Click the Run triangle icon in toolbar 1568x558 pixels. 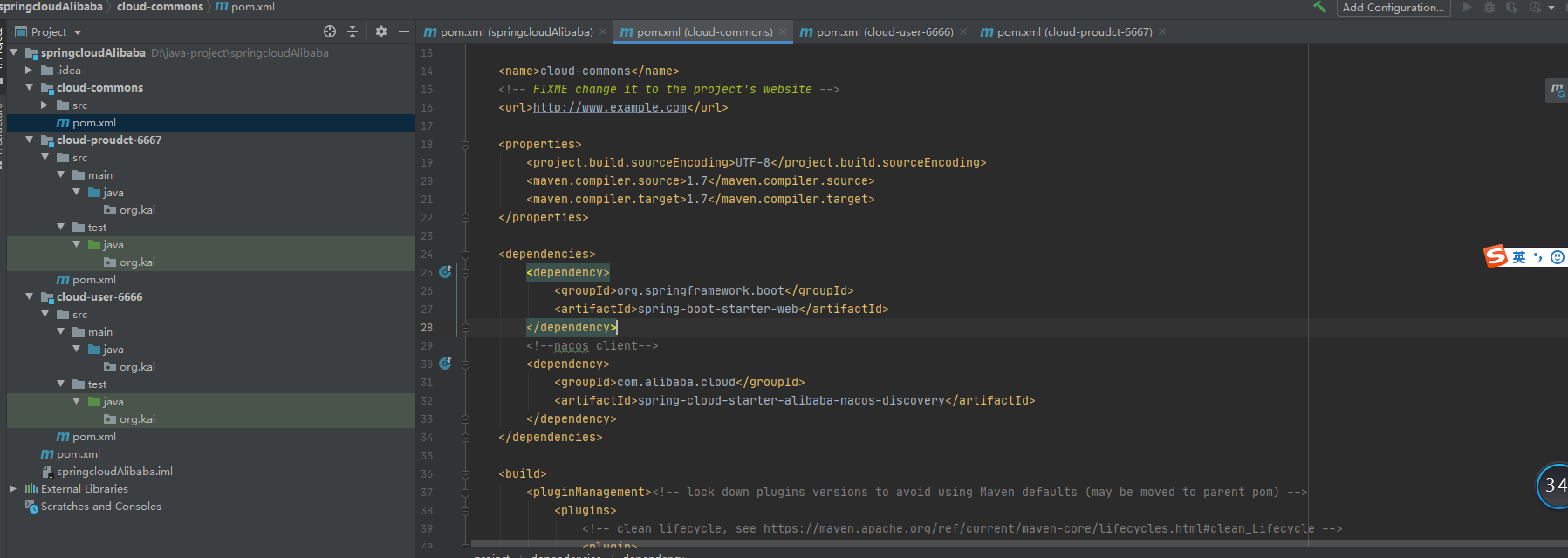pyautogui.click(x=1468, y=7)
